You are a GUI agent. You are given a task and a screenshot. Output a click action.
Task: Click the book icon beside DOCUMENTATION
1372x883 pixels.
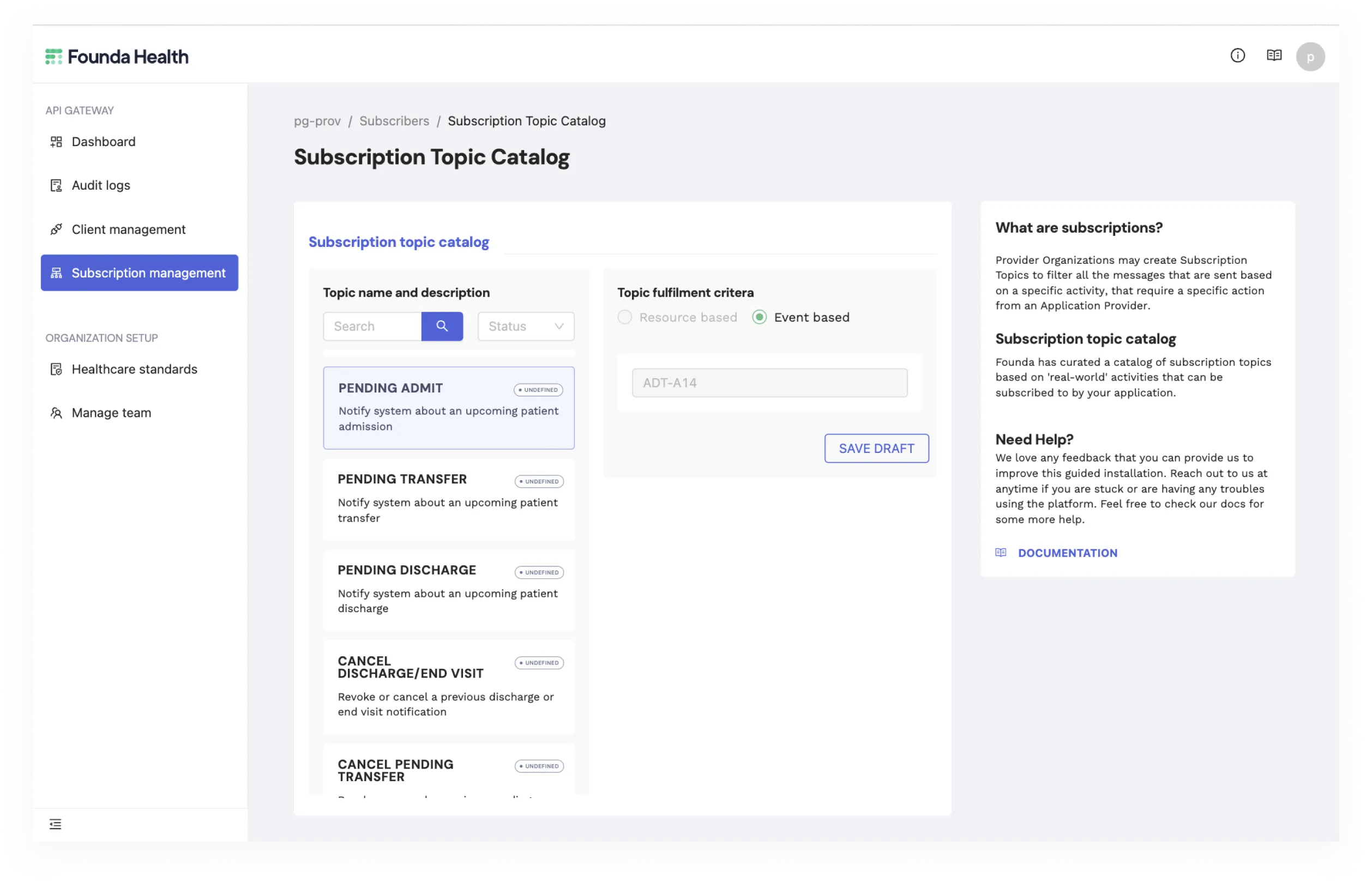pyautogui.click(x=1000, y=553)
